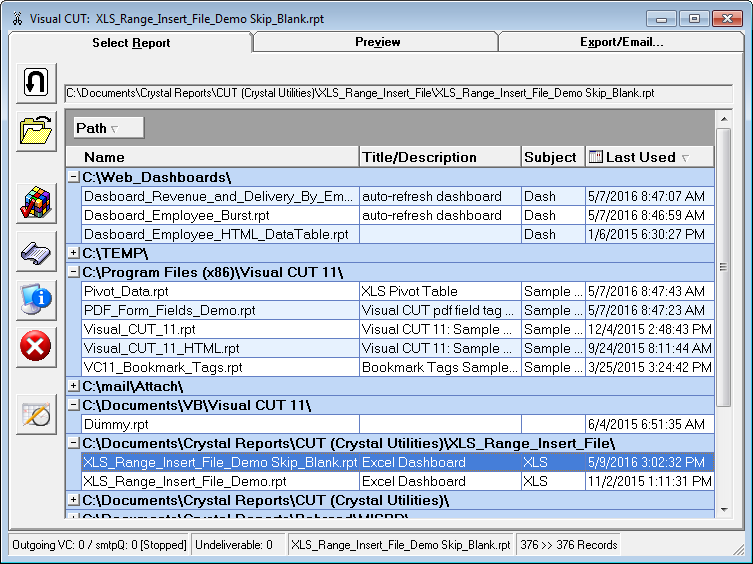This screenshot has width=753, height=564.
Task: Click the Rubik's cube checkmark icon
Action: tap(36, 203)
